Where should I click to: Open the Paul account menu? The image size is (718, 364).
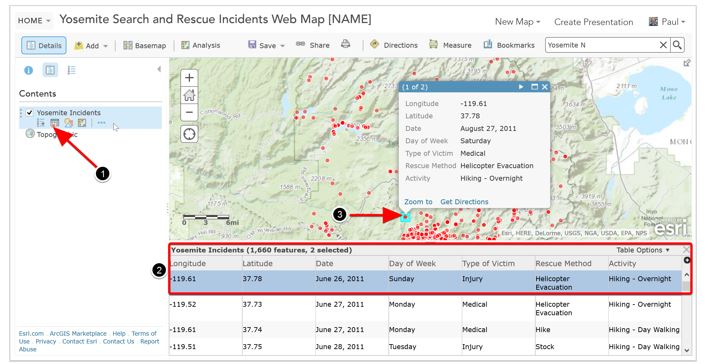click(667, 22)
